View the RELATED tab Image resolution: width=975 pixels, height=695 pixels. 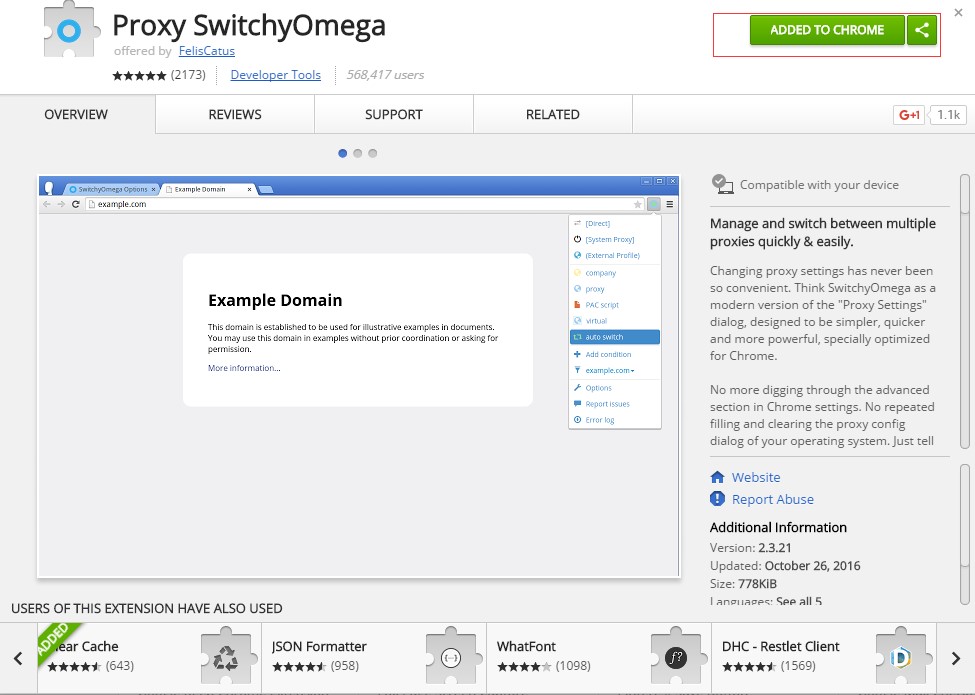(553, 114)
